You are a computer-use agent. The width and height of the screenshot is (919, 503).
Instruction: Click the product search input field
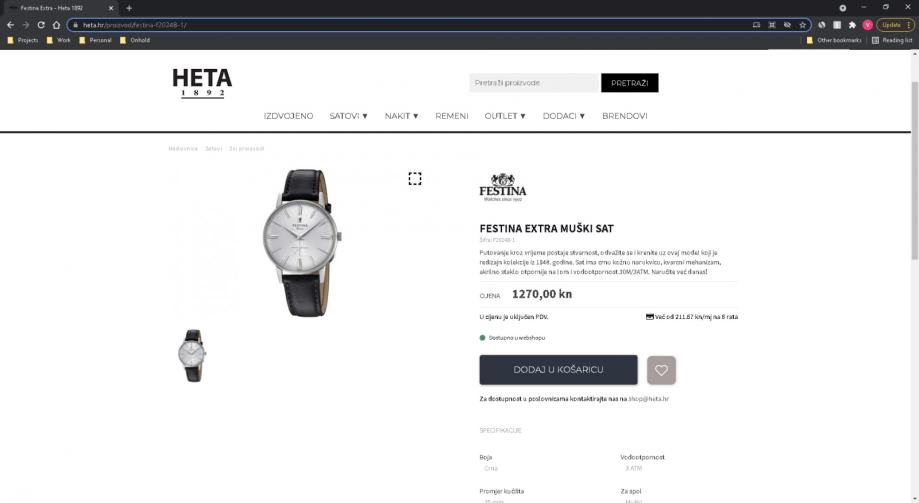tap(535, 83)
